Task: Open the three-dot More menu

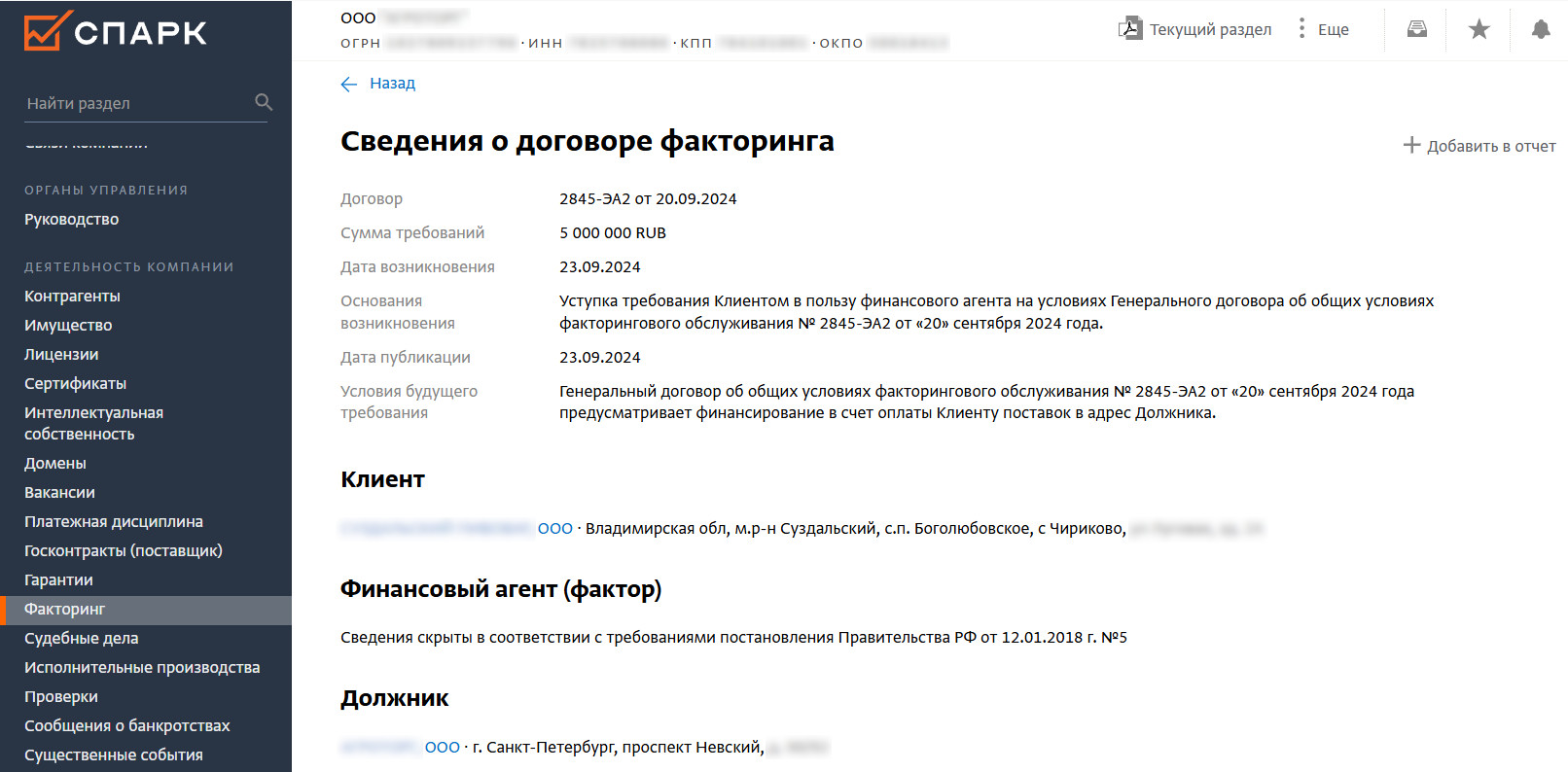Action: pyautogui.click(x=1301, y=28)
